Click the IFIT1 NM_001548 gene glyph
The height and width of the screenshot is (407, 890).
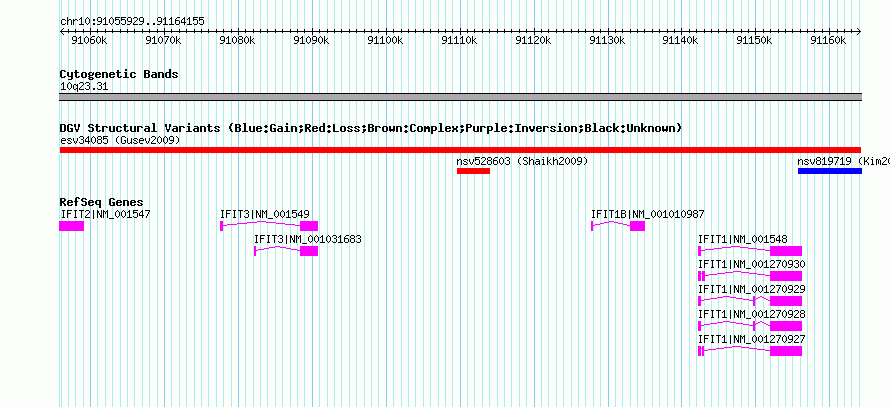point(750,251)
